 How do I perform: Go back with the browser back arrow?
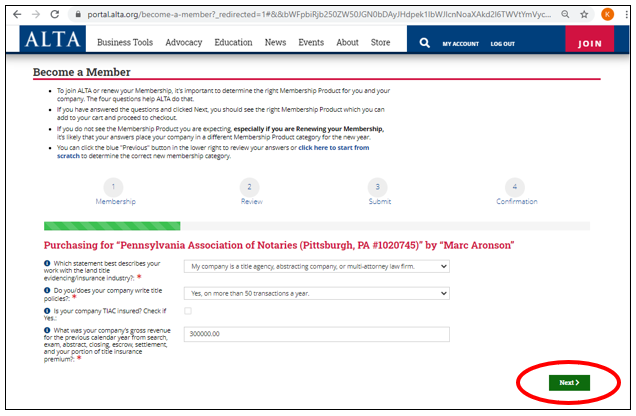click(x=17, y=15)
